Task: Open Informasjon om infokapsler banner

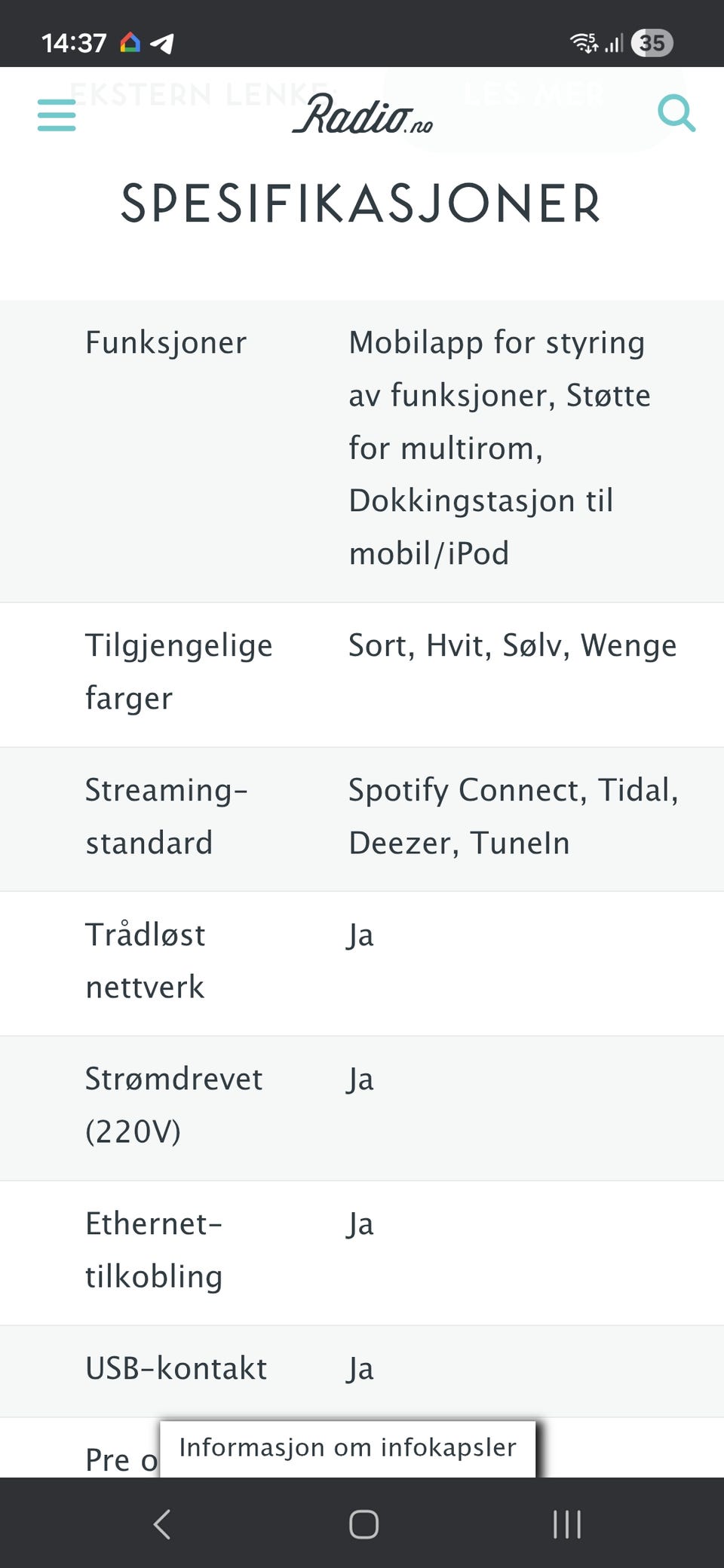Action: tap(348, 1447)
